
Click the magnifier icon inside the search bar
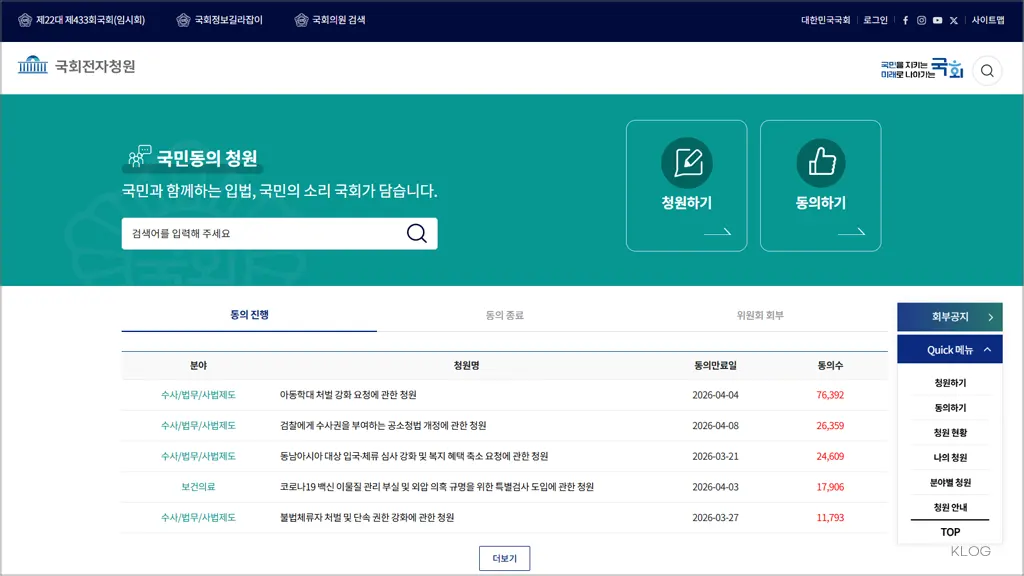tap(417, 233)
